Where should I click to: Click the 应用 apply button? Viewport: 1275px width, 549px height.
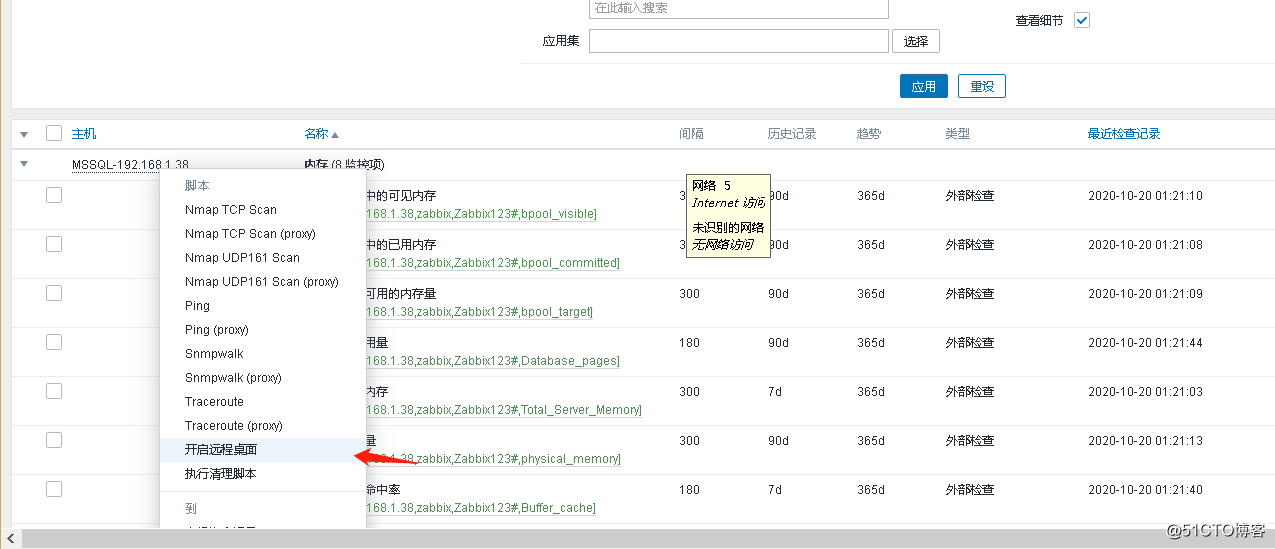click(923, 86)
